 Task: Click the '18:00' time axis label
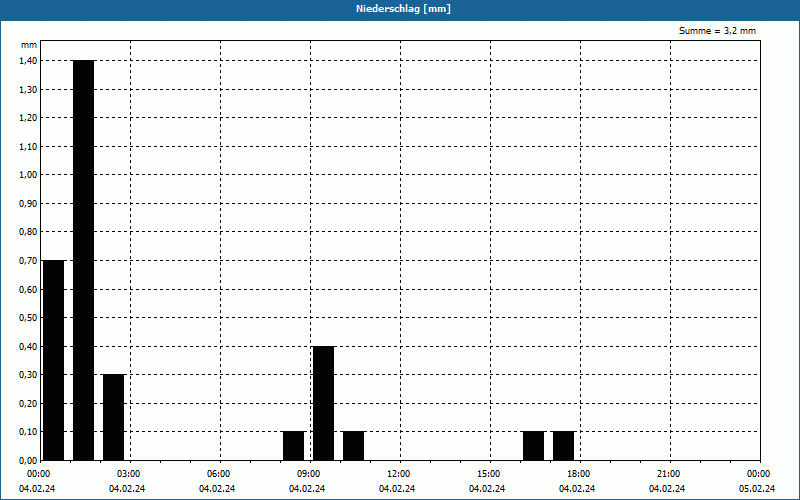[x=580, y=474]
